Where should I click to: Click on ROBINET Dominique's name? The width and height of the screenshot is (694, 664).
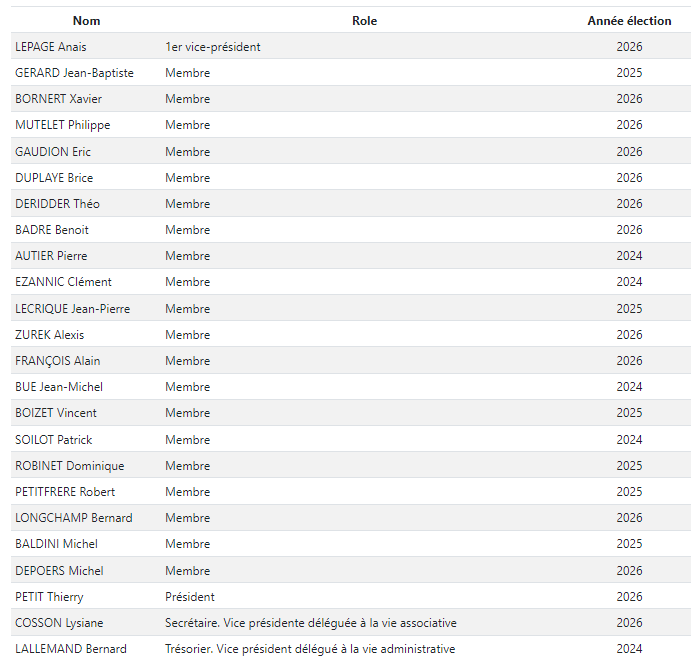(69, 466)
